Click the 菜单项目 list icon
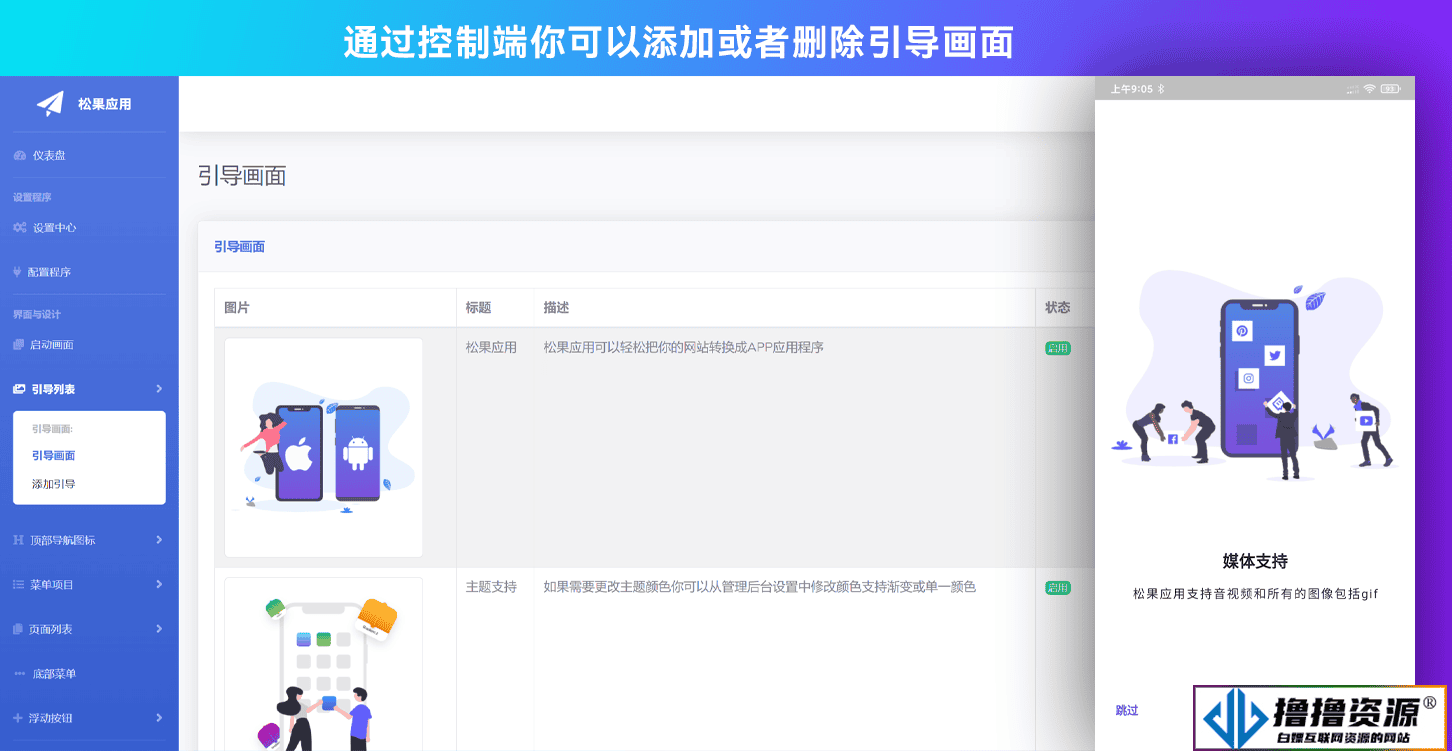 tap(19, 585)
